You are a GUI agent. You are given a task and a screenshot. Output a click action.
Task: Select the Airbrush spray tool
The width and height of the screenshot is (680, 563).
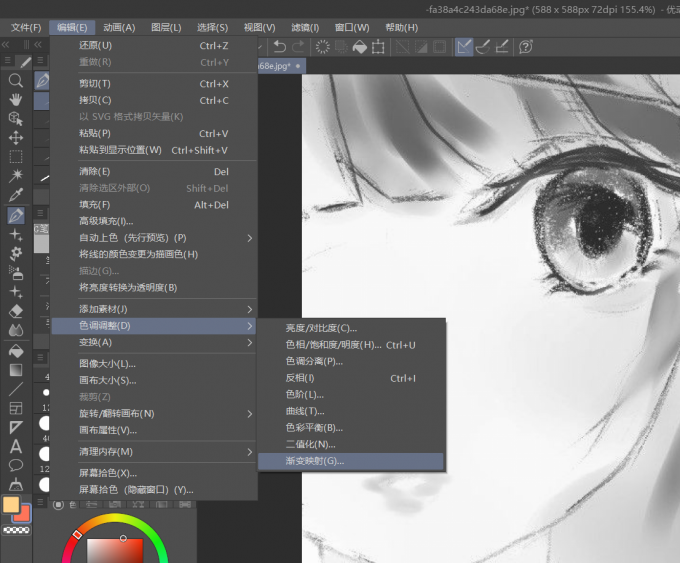click(x=16, y=272)
